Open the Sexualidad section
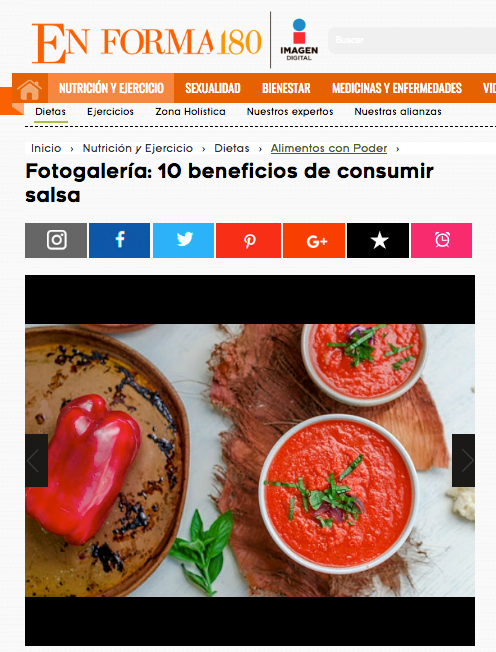This screenshot has height=652, width=496. [213, 88]
